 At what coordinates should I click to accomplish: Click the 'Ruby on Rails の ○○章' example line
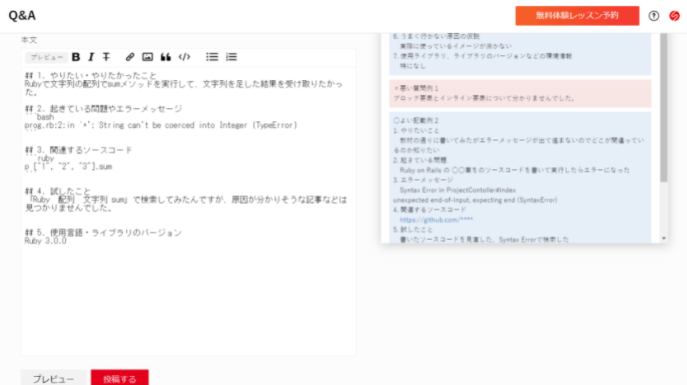(x=515, y=170)
